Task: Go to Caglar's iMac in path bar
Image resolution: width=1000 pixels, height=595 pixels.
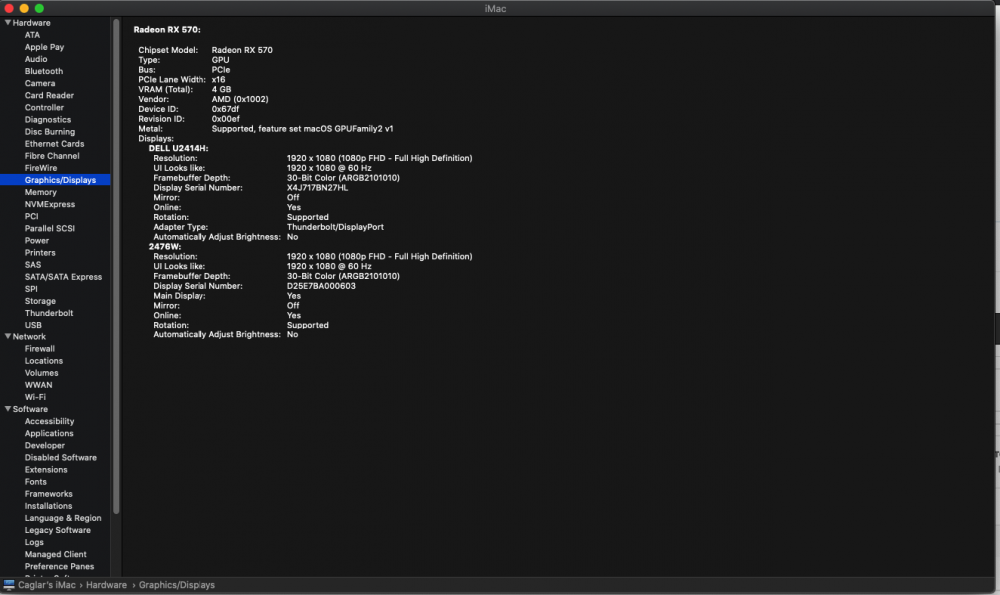Action: [x=47, y=585]
